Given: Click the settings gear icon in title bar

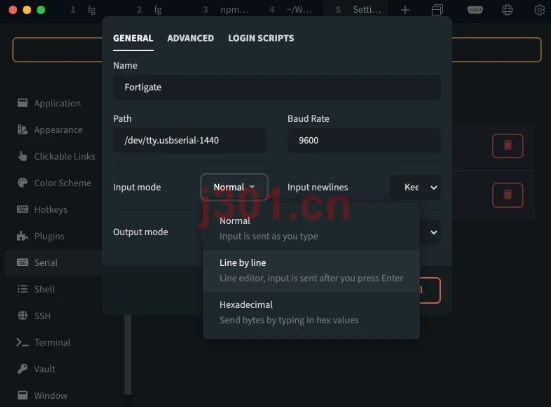Looking at the screenshot, I should click(x=539, y=10).
